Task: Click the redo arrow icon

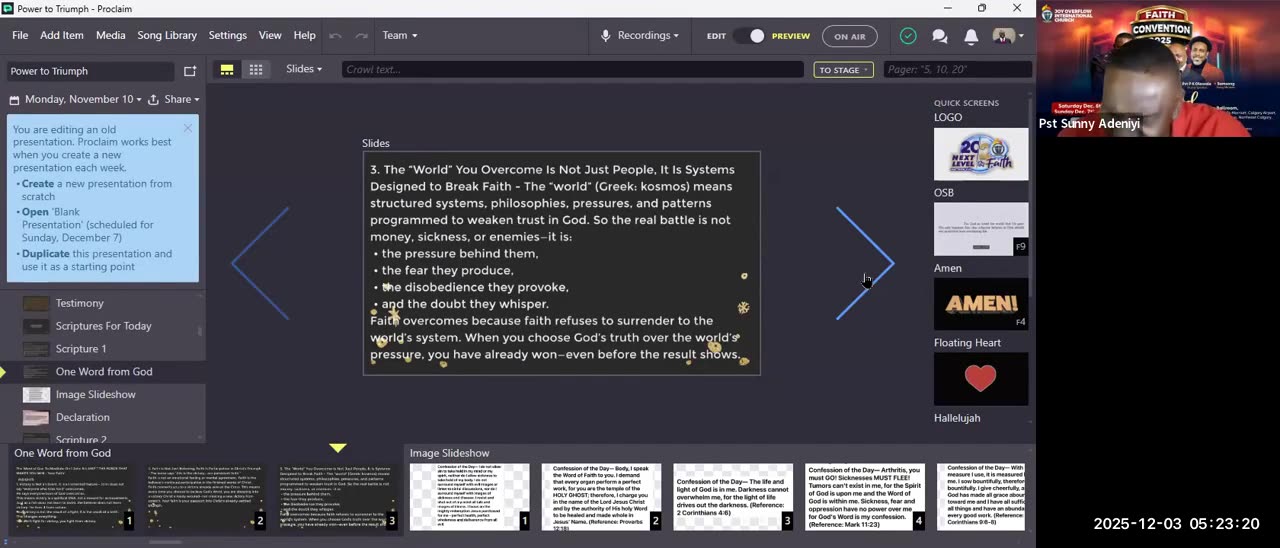Action: (x=361, y=36)
